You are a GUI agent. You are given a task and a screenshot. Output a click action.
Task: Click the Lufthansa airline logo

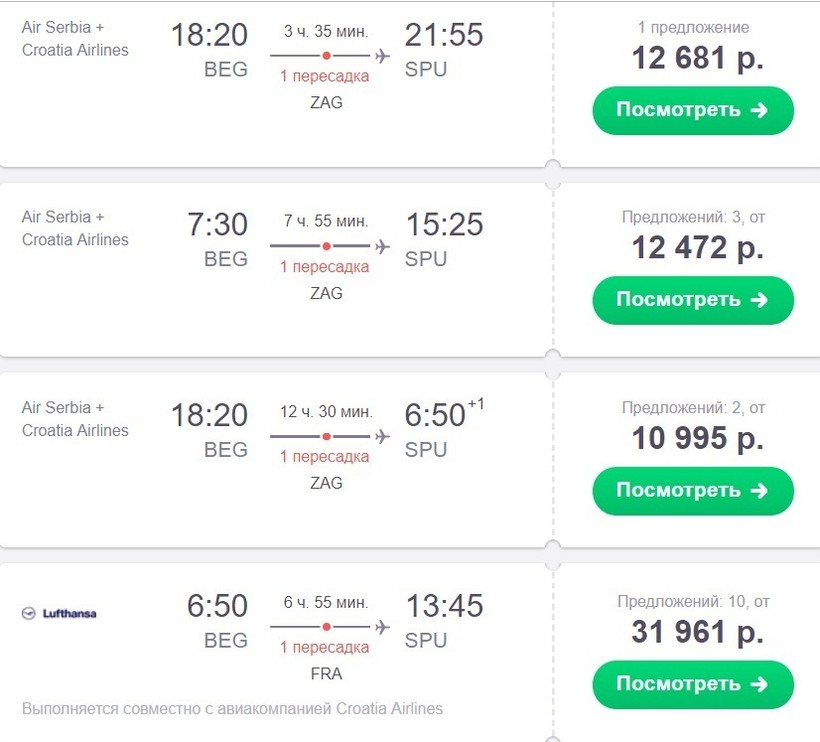(59, 613)
